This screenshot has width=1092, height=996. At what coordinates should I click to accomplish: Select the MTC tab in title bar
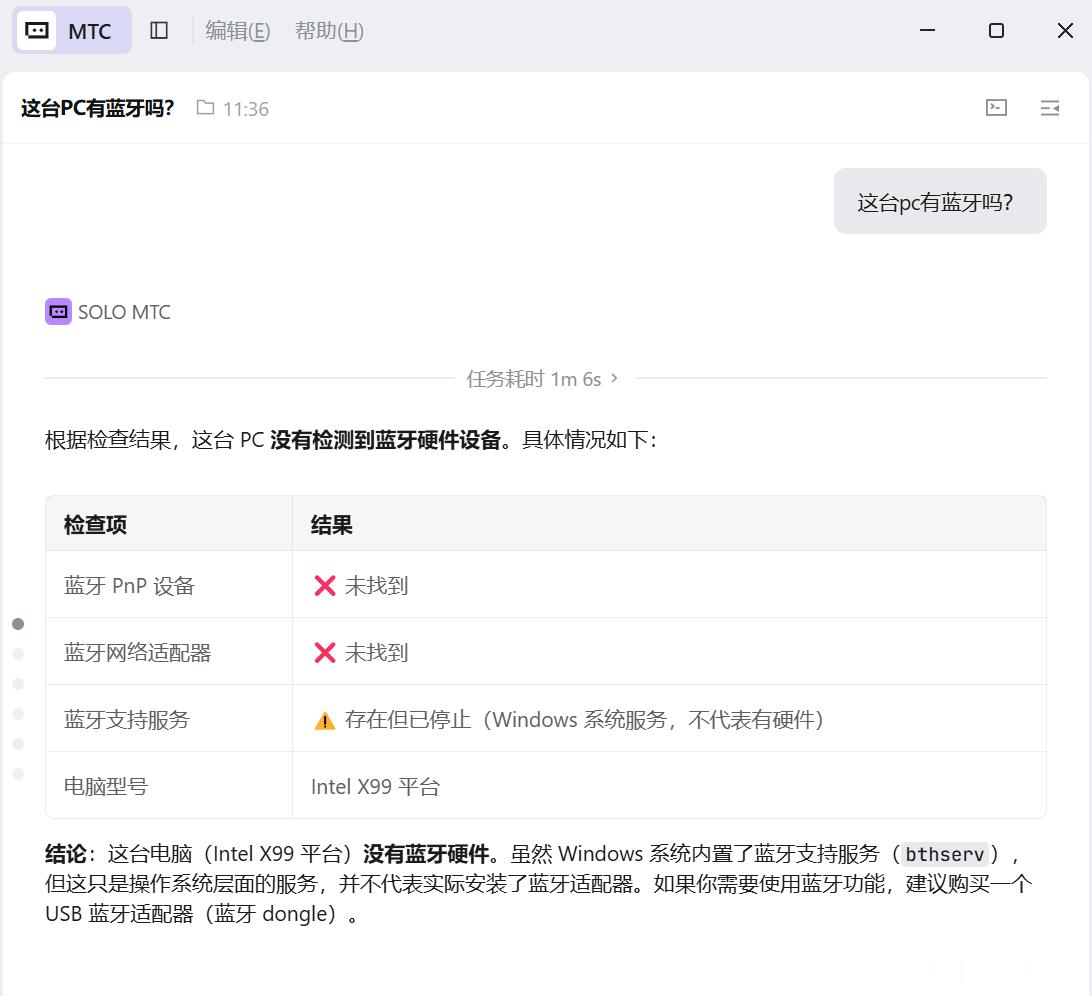click(72, 31)
